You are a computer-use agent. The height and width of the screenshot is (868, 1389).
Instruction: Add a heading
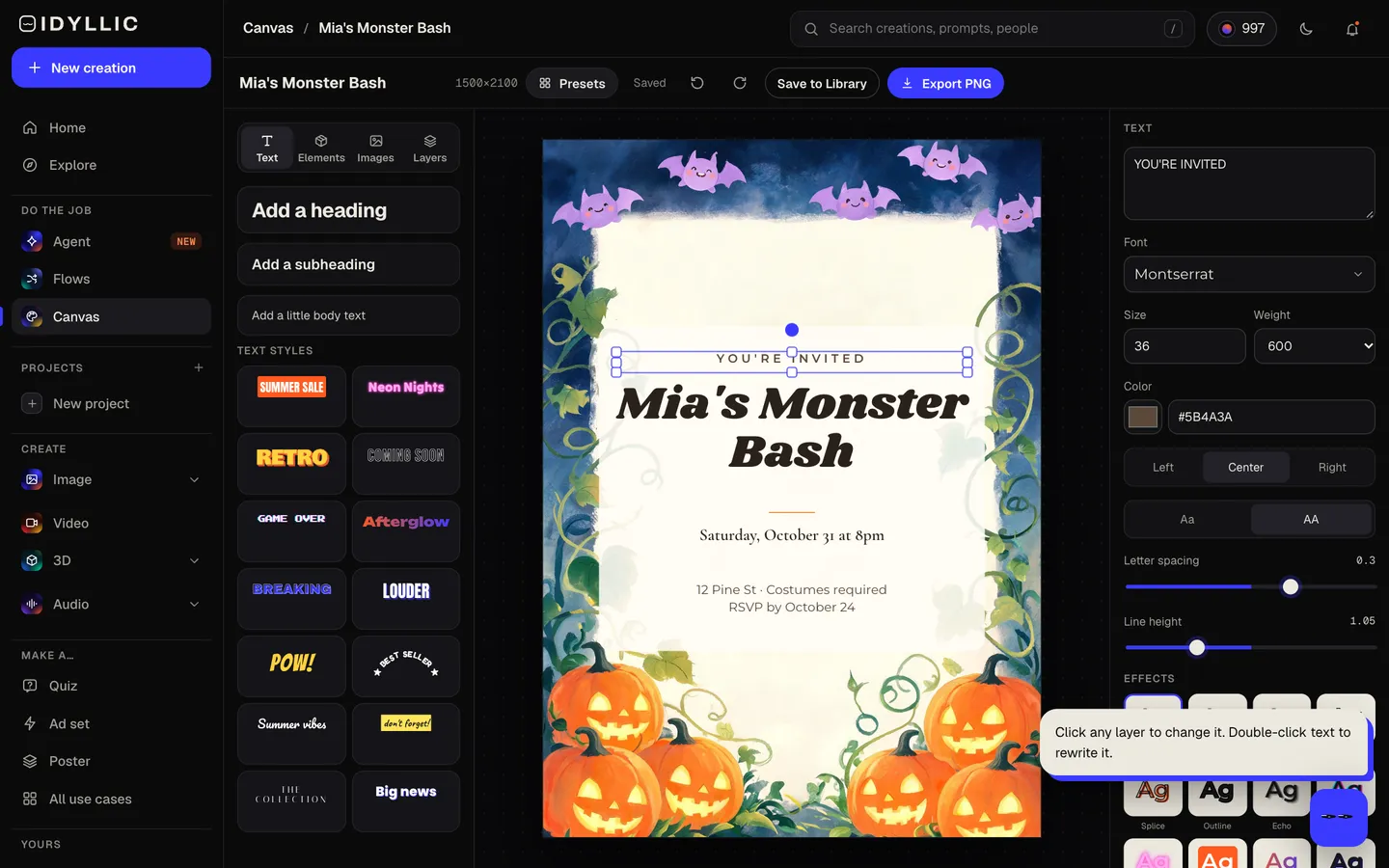[348, 210]
